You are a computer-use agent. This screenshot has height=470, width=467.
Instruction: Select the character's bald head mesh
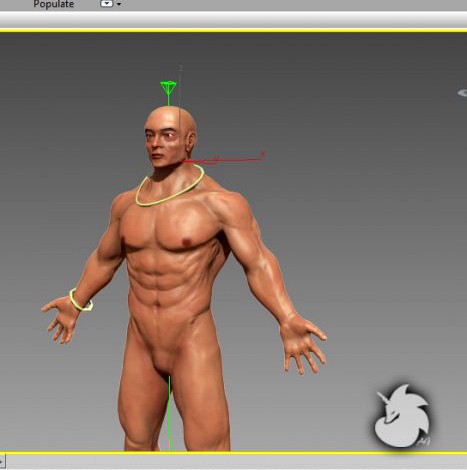[170, 137]
